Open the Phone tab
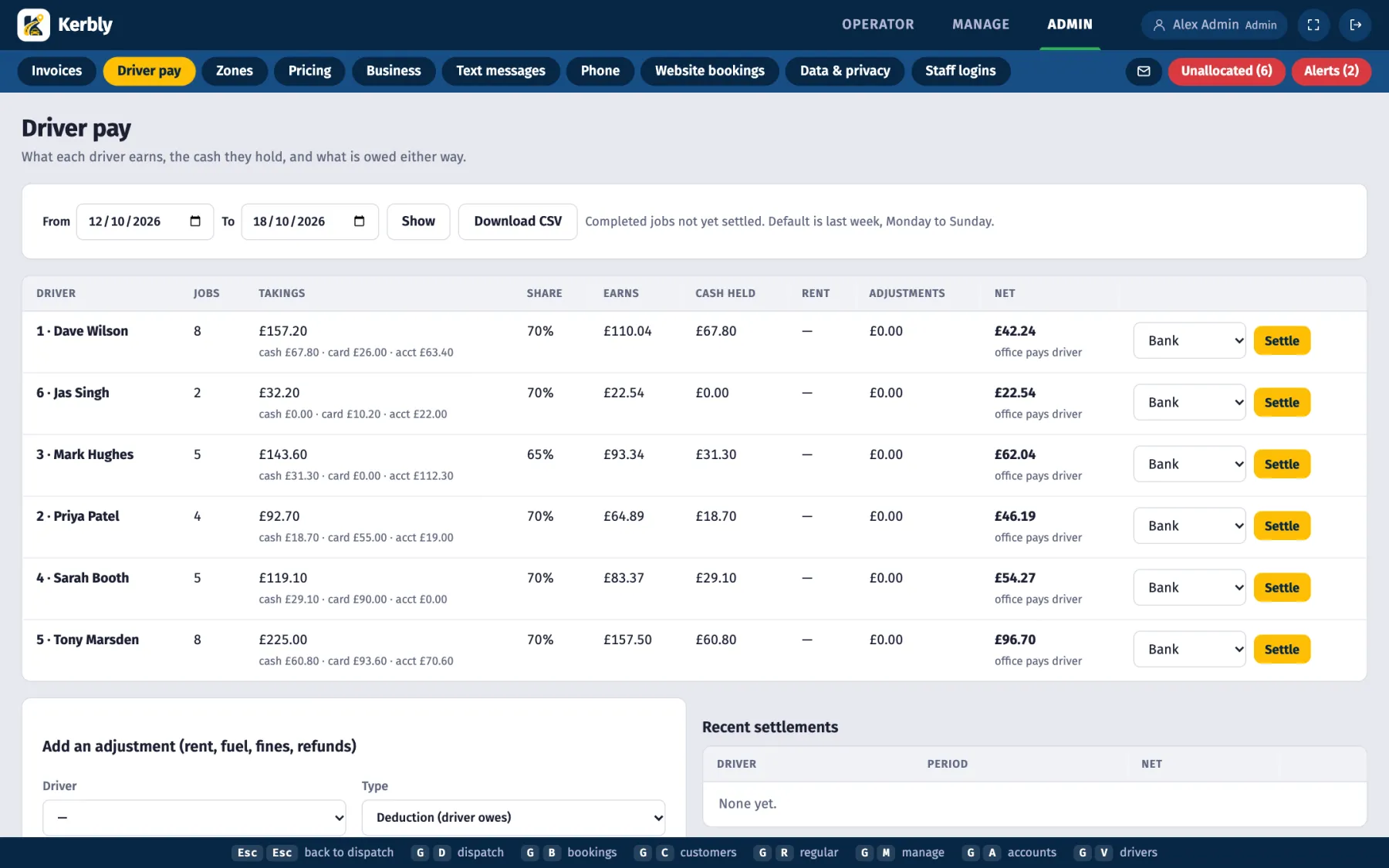The width and height of the screenshot is (1389, 868). pyautogui.click(x=600, y=71)
